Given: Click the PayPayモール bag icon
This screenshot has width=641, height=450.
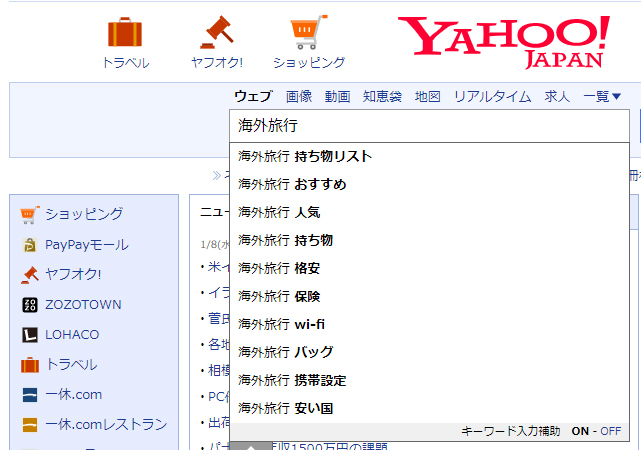Looking at the screenshot, I should 29,245.
